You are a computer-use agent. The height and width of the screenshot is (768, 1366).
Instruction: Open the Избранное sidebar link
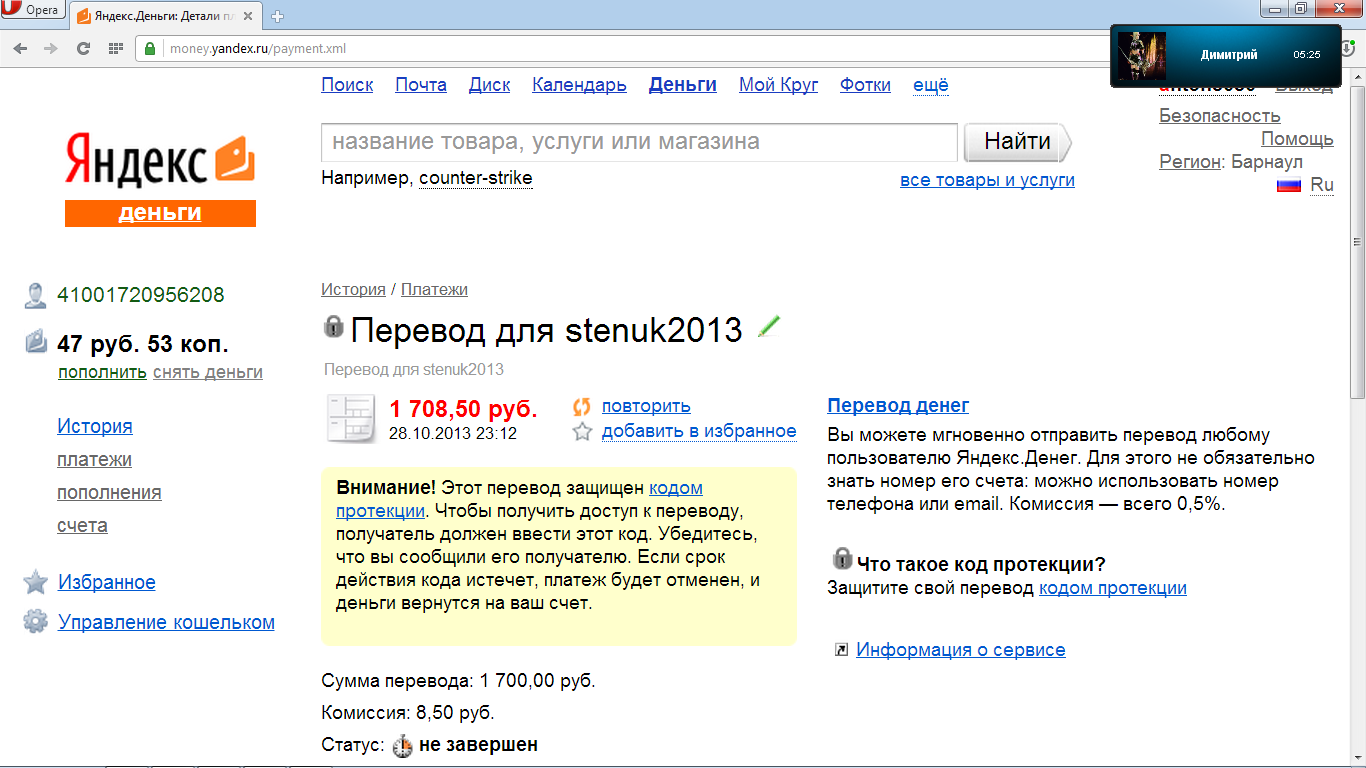tap(107, 582)
